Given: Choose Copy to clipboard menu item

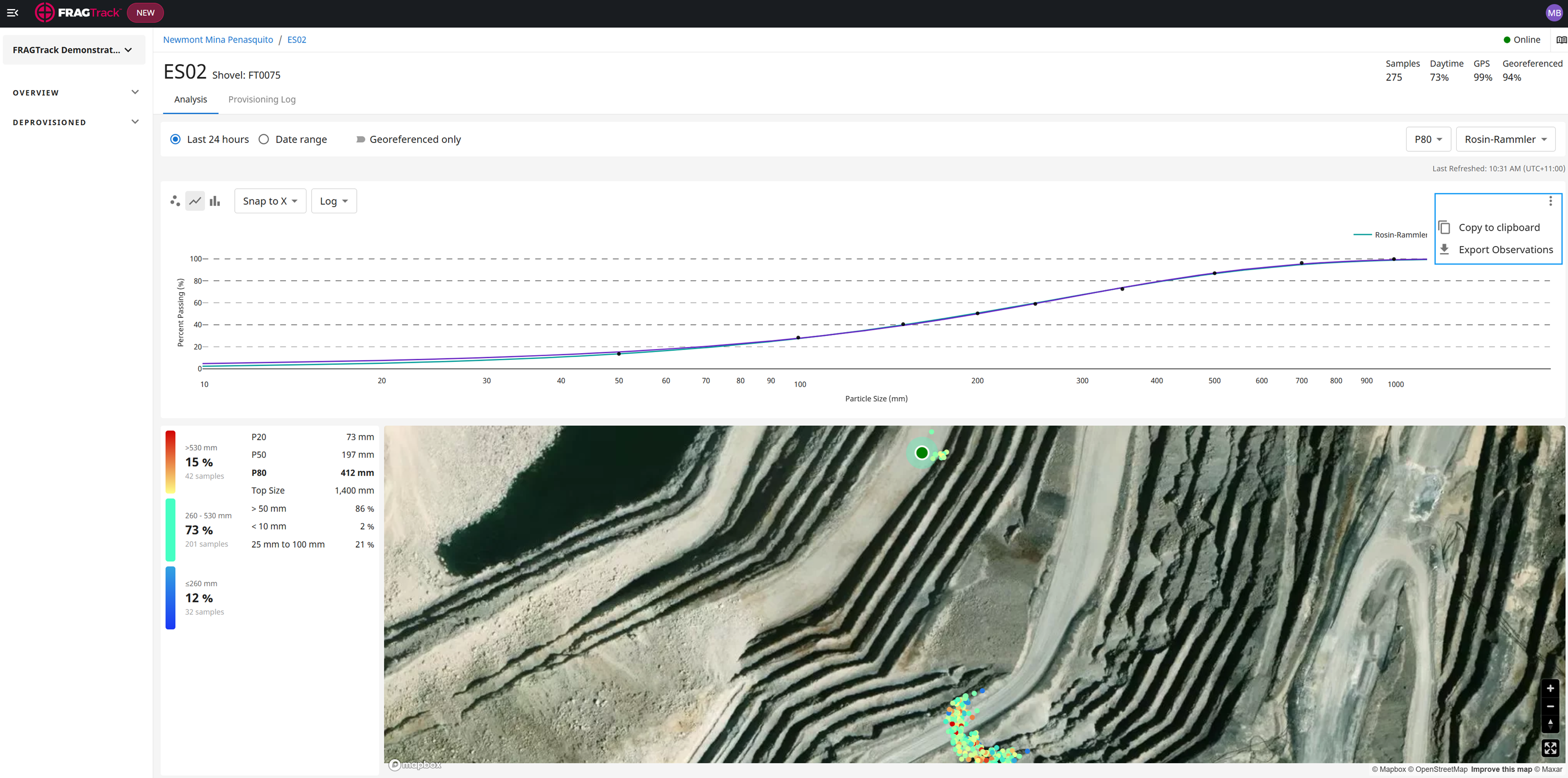Looking at the screenshot, I should click(1499, 227).
